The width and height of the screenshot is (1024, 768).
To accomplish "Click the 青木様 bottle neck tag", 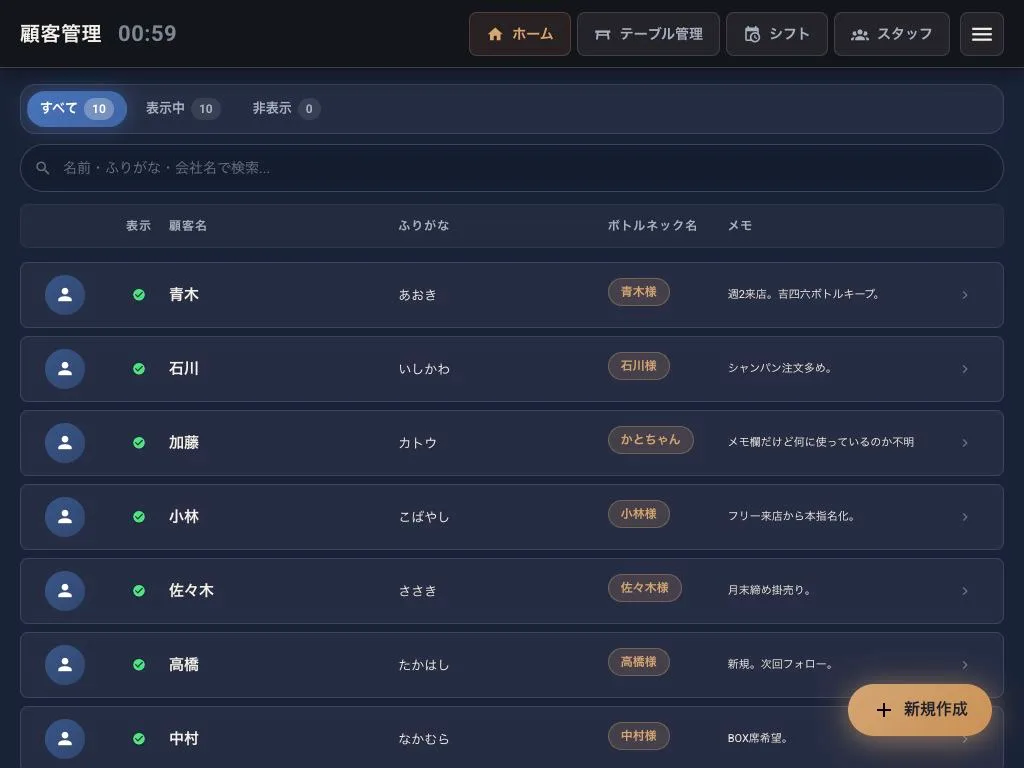I will (638, 292).
